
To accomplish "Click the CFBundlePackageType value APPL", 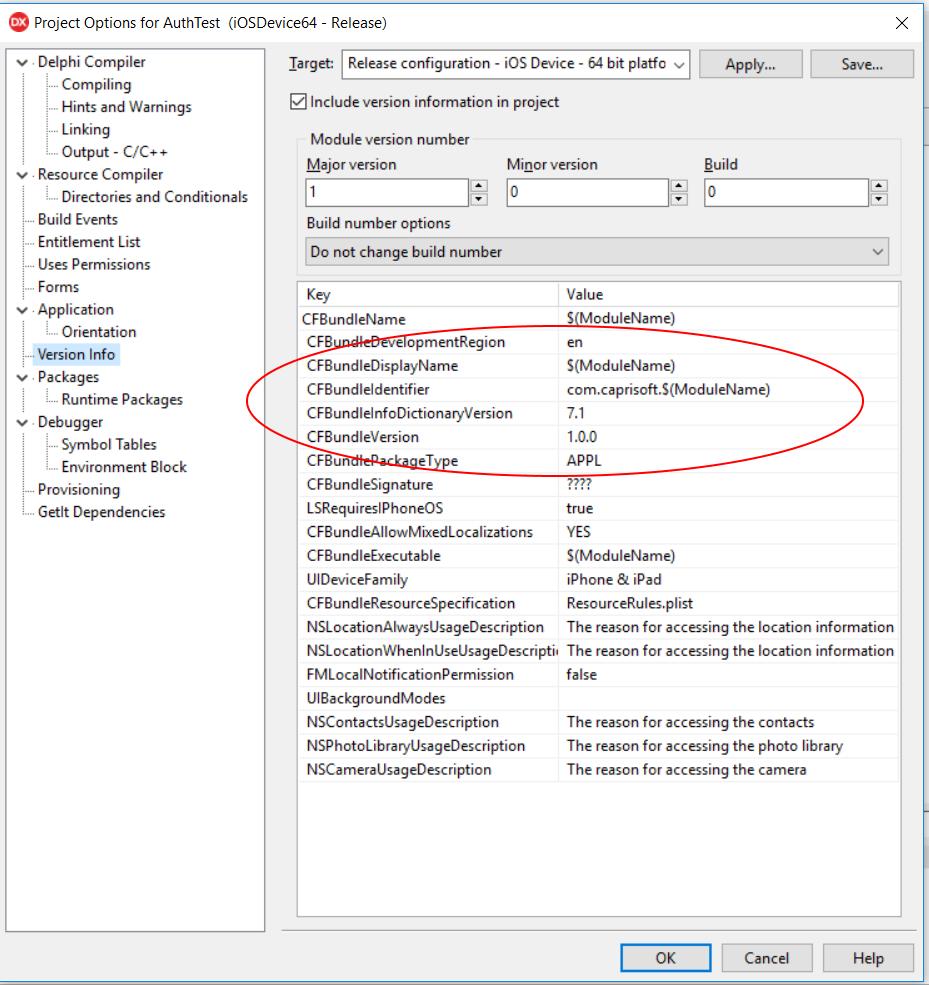I will (x=584, y=461).
